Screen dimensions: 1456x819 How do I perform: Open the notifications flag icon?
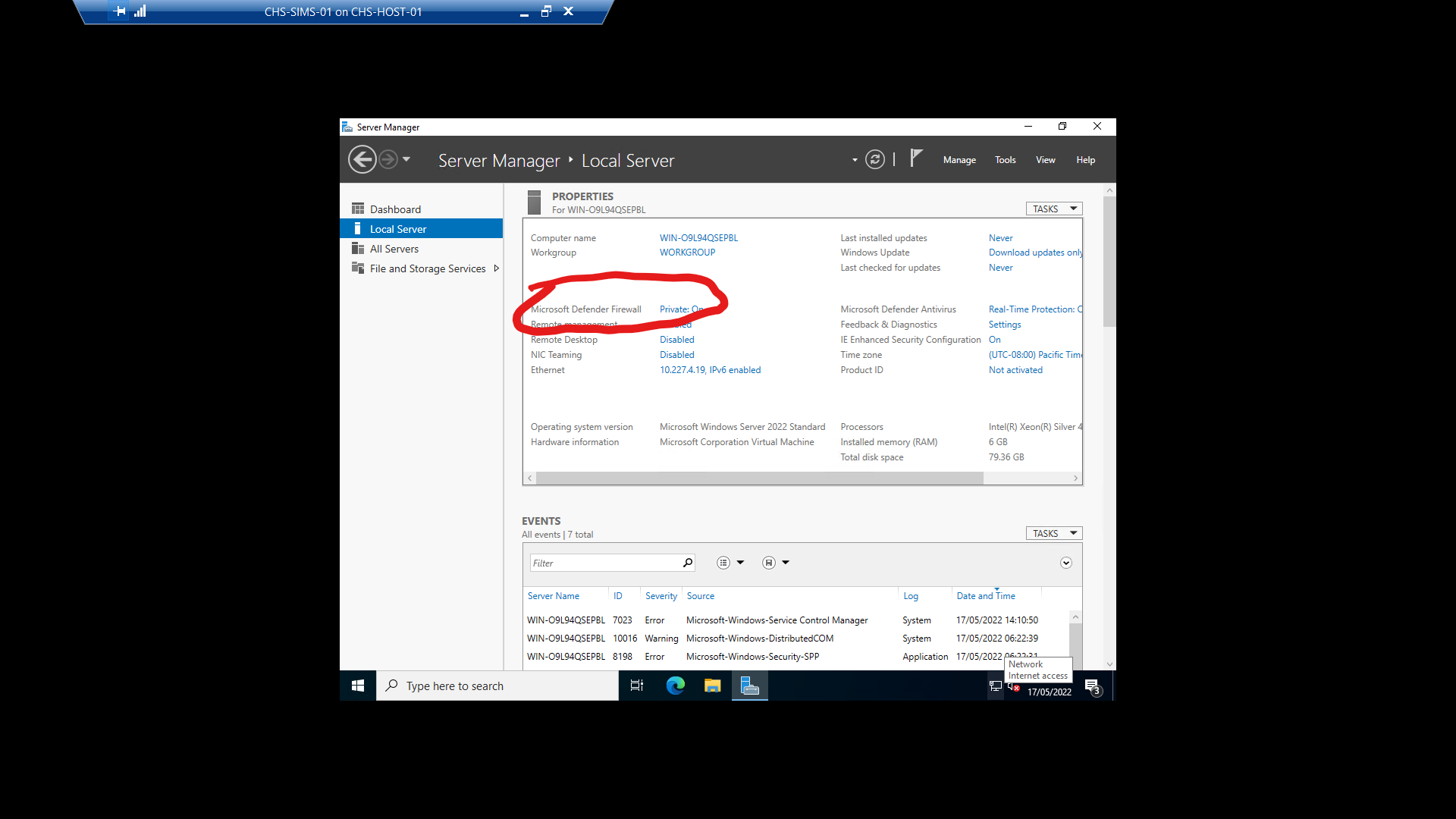[x=916, y=158]
